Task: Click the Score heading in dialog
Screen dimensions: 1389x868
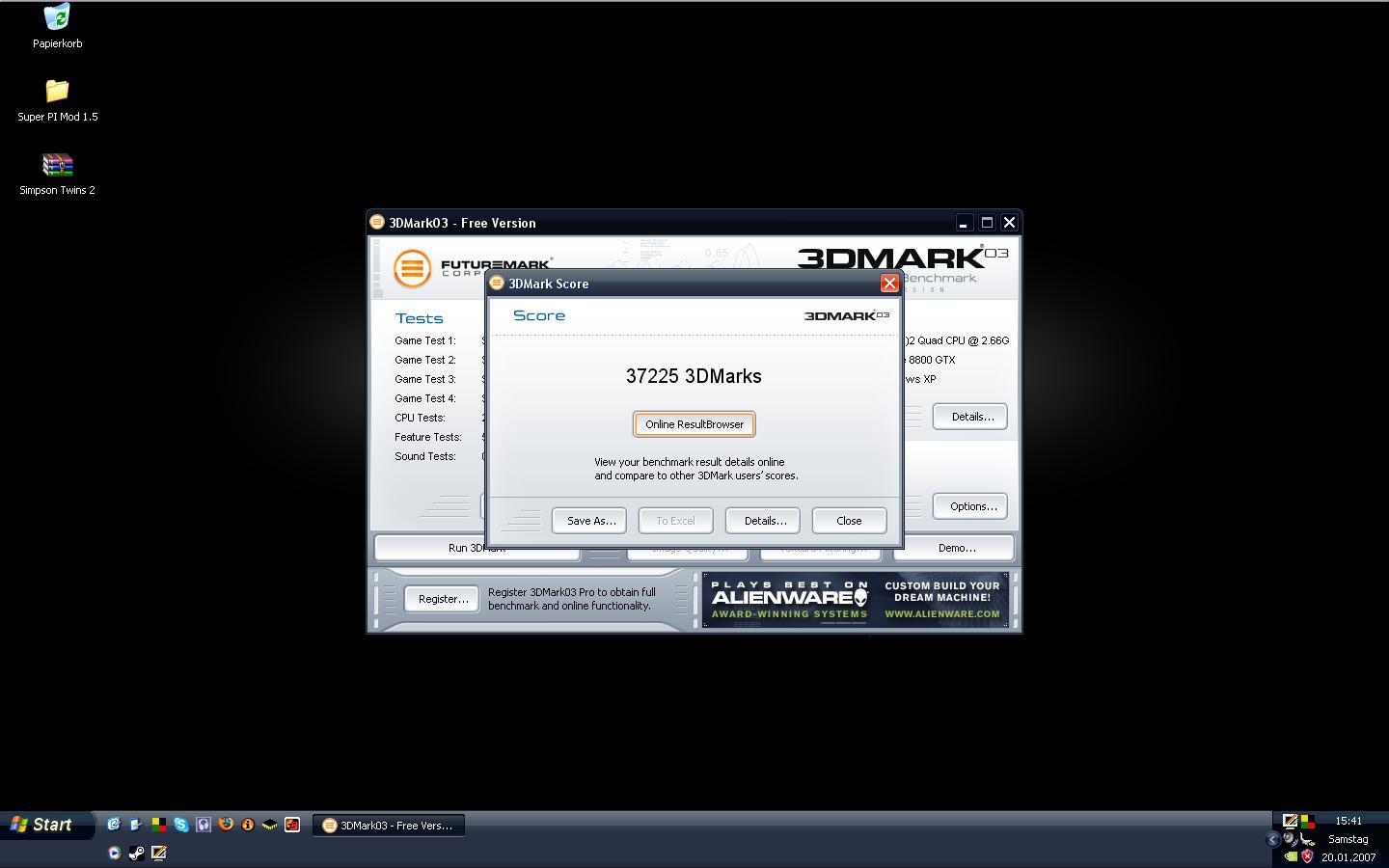Action: pyautogui.click(x=539, y=315)
